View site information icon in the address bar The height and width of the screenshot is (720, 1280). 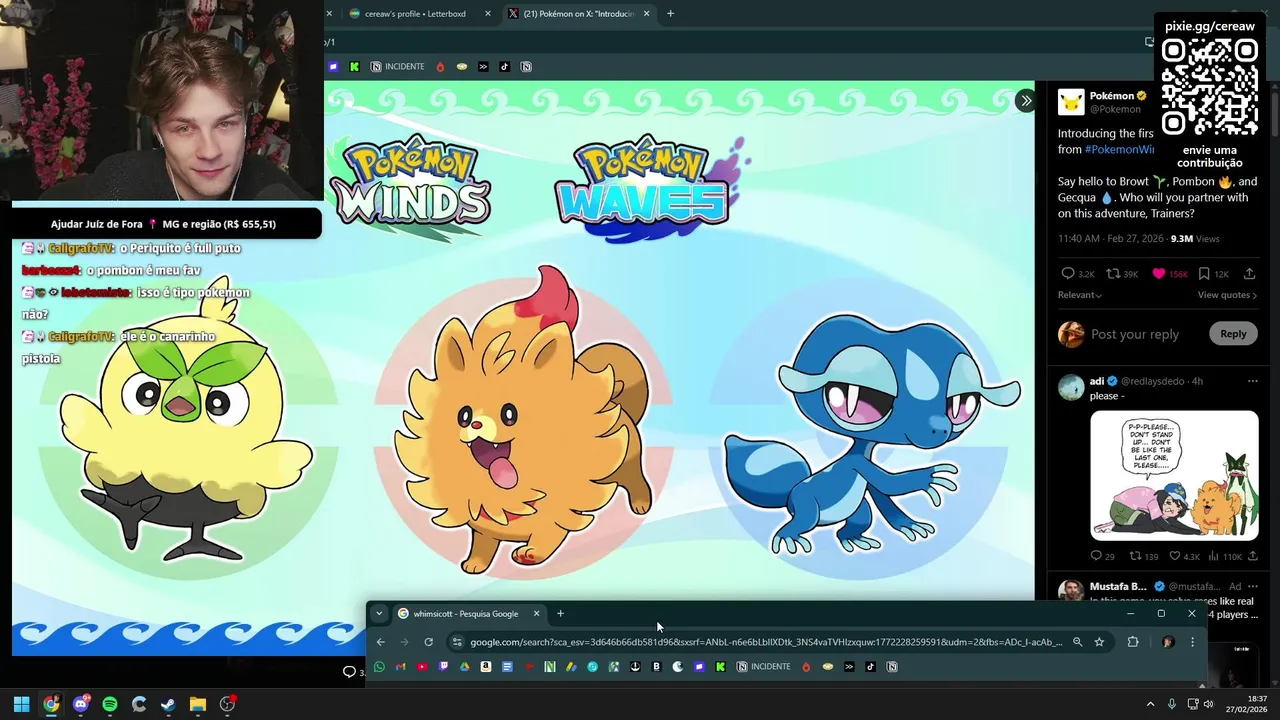pos(457,642)
